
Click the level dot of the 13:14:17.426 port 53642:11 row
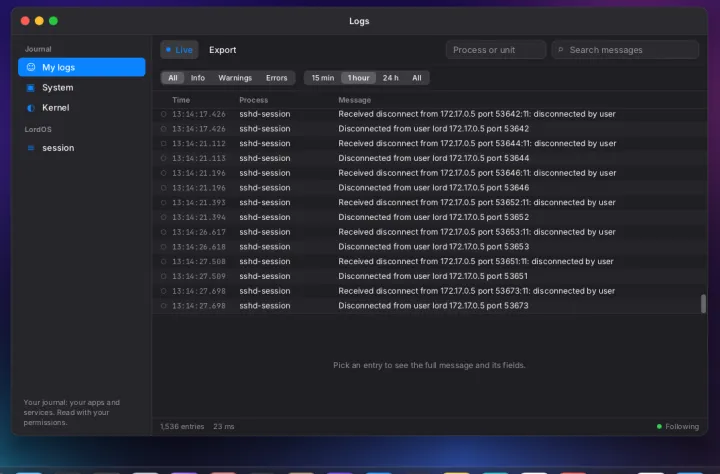163,114
